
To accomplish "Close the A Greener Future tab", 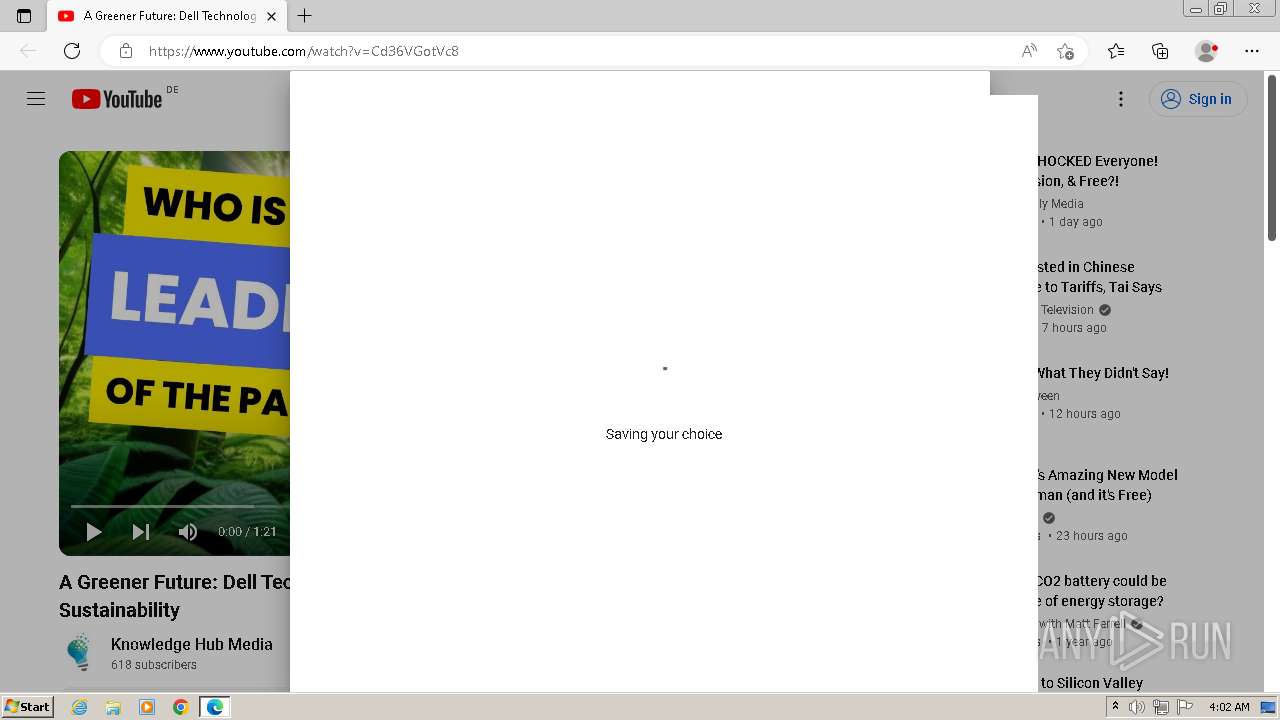I will (x=271, y=16).
